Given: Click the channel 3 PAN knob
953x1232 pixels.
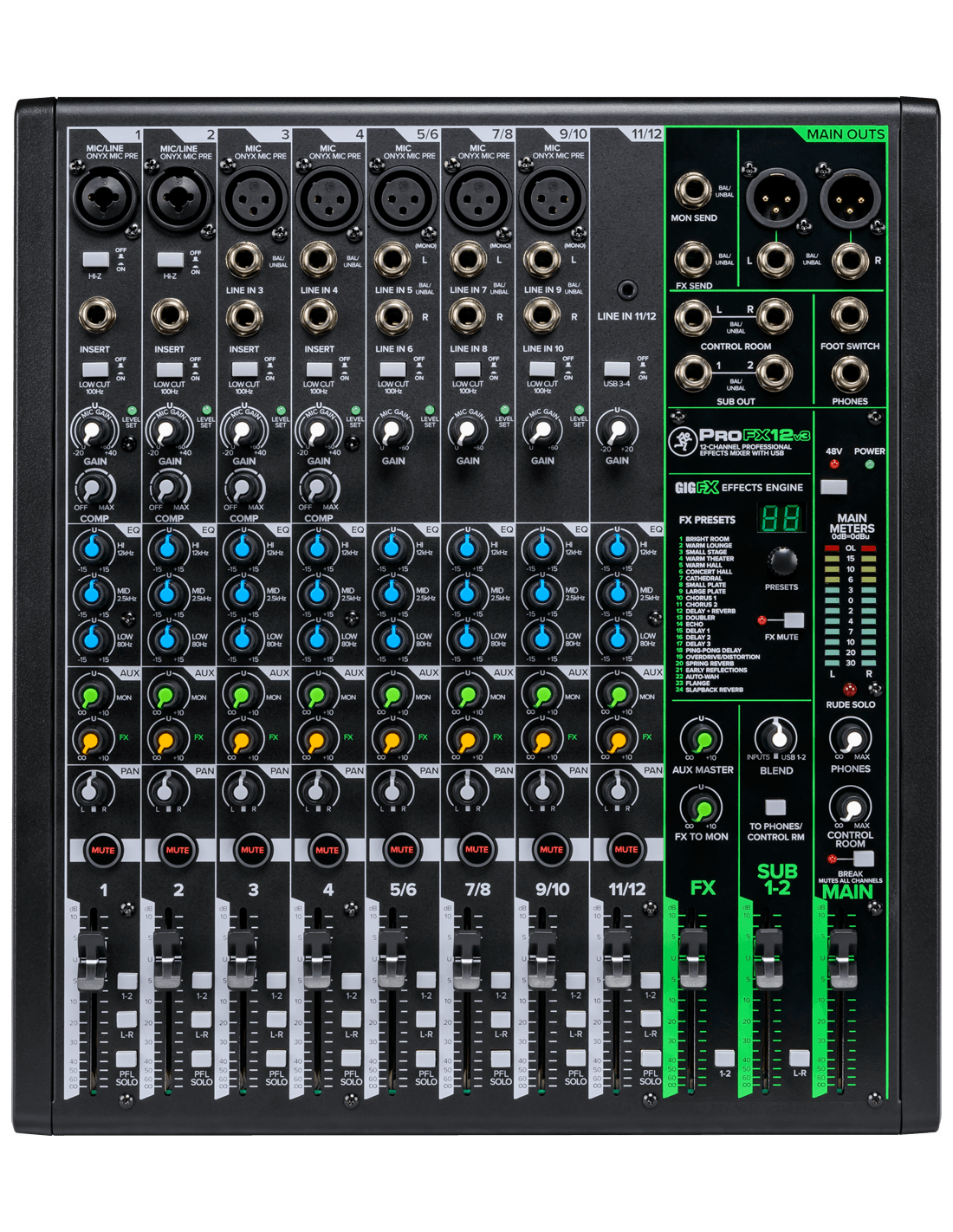Looking at the screenshot, I should click(x=243, y=789).
